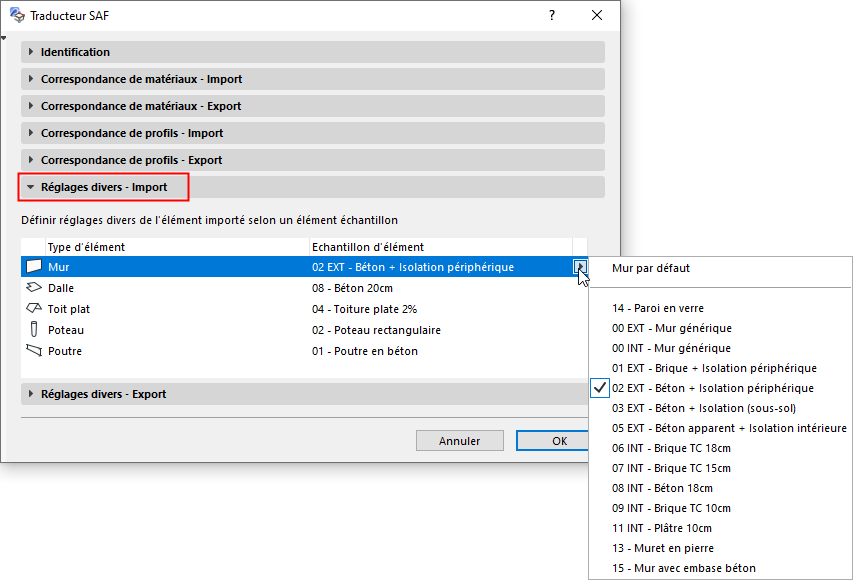The width and height of the screenshot is (853, 580).
Task: Open the help question mark button
Action: pyautogui.click(x=552, y=15)
